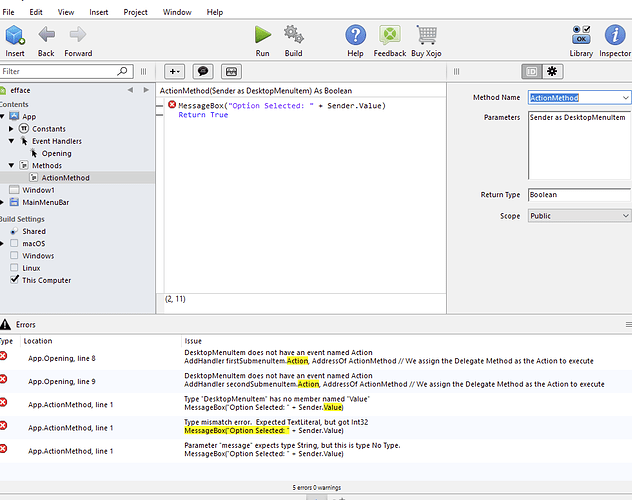Switch to inspector ID panel button
This screenshot has height=500, width=632.
532,72
